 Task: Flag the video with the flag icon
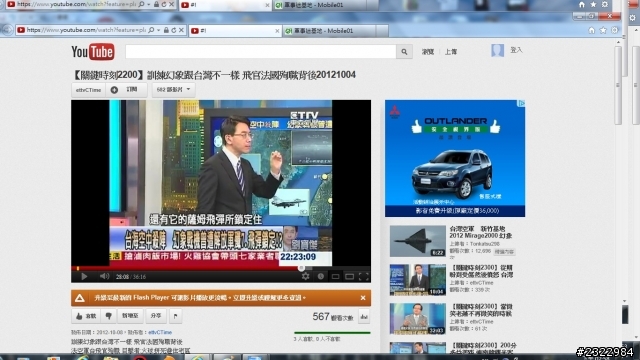(176, 316)
